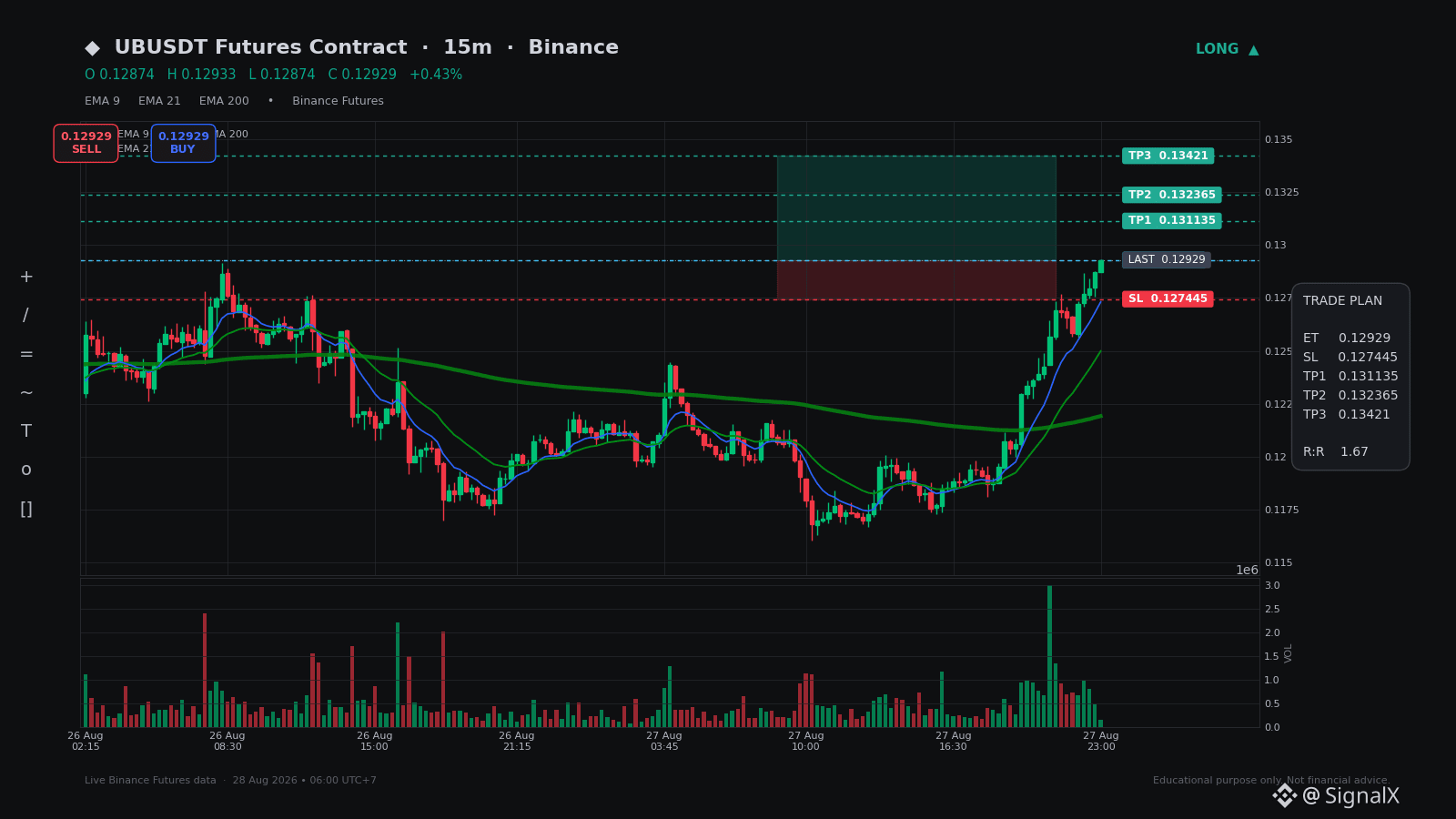Click the 26 Aug 08:30 time label

click(227, 741)
